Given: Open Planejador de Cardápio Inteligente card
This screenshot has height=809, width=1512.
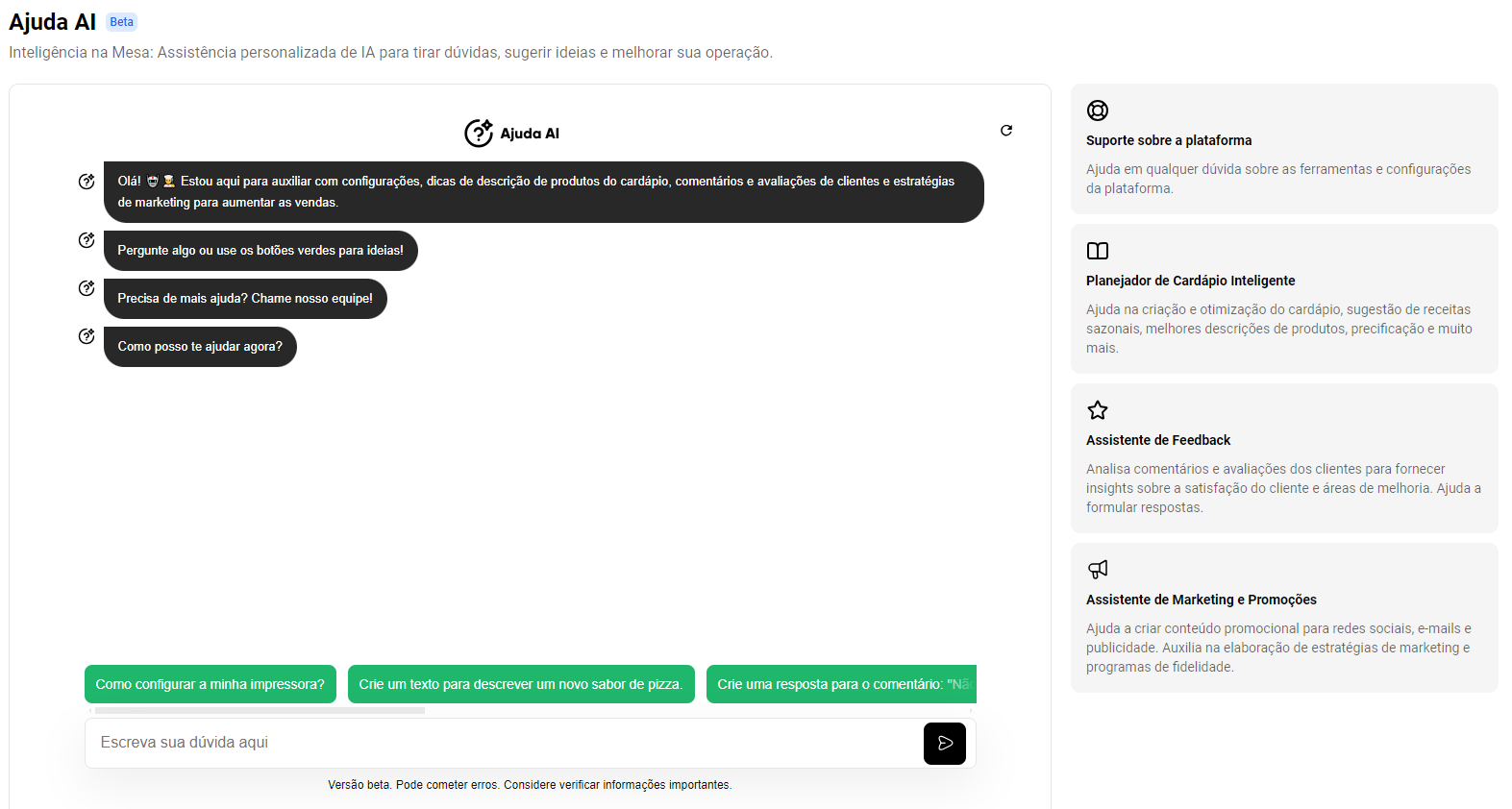Looking at the screenshot, I should pyautogui.click(x=1284, y=299).
